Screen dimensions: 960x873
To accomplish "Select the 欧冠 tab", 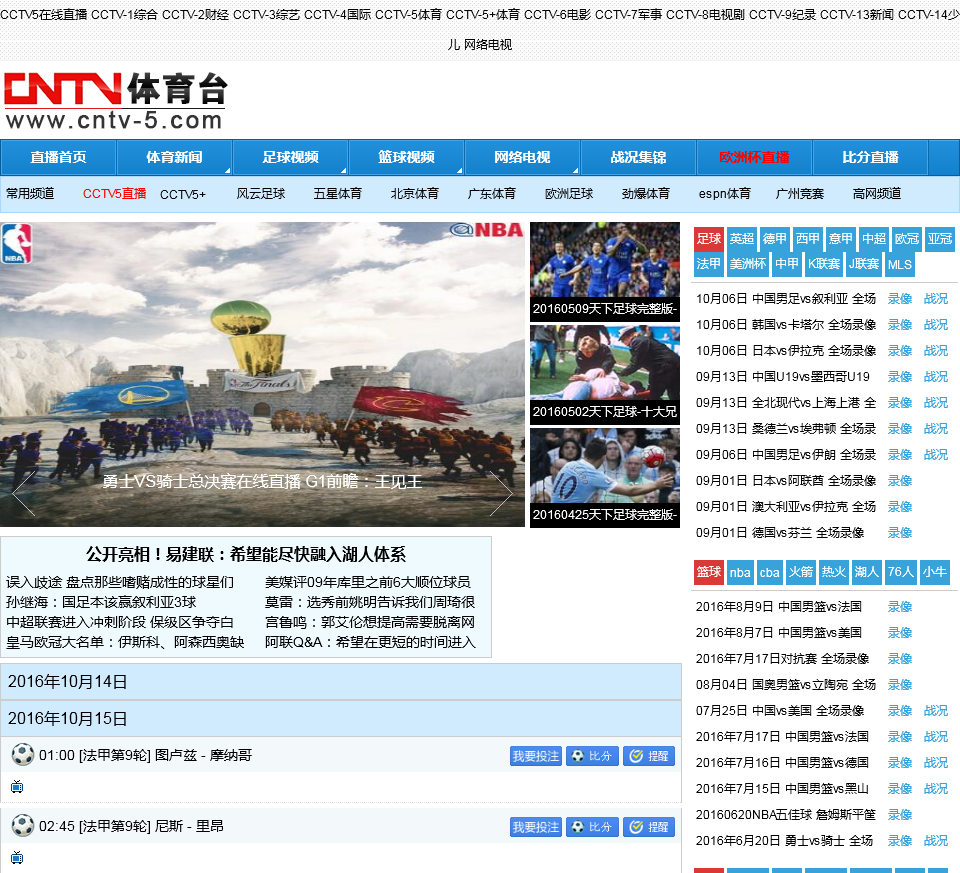I will tap(907, 239).
